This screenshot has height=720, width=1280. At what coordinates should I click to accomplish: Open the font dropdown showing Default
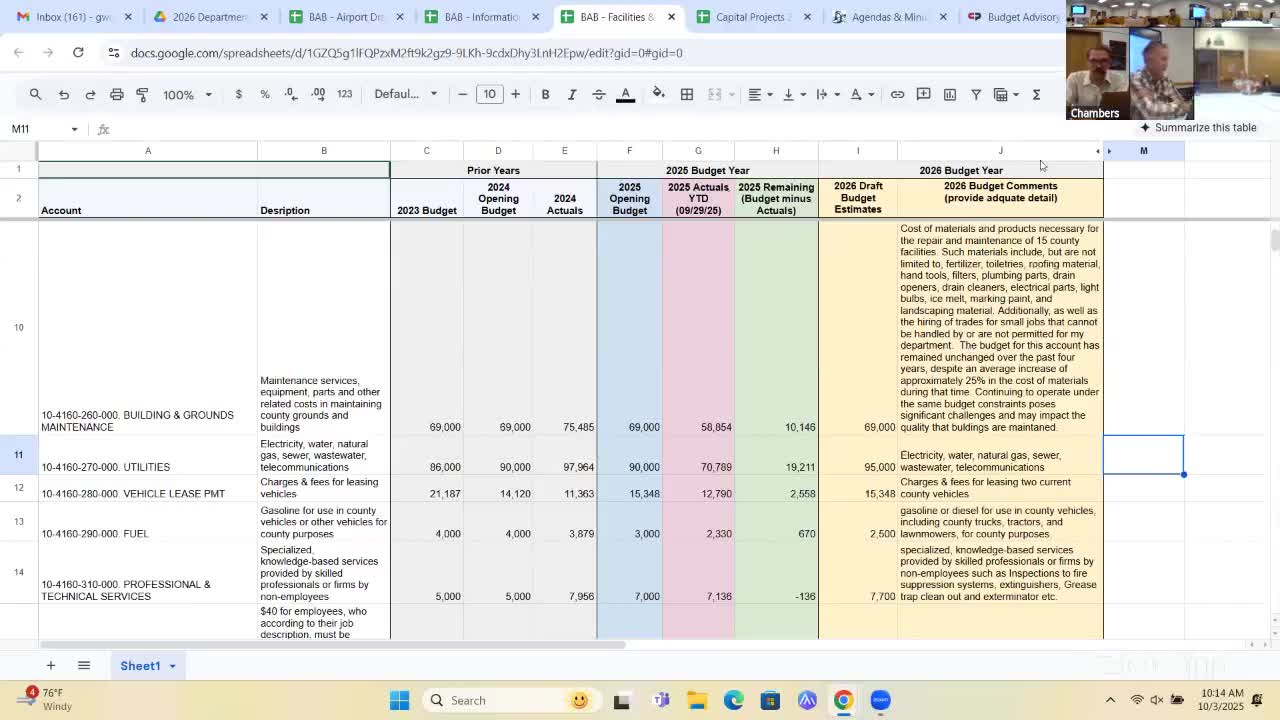coord(404,94)
